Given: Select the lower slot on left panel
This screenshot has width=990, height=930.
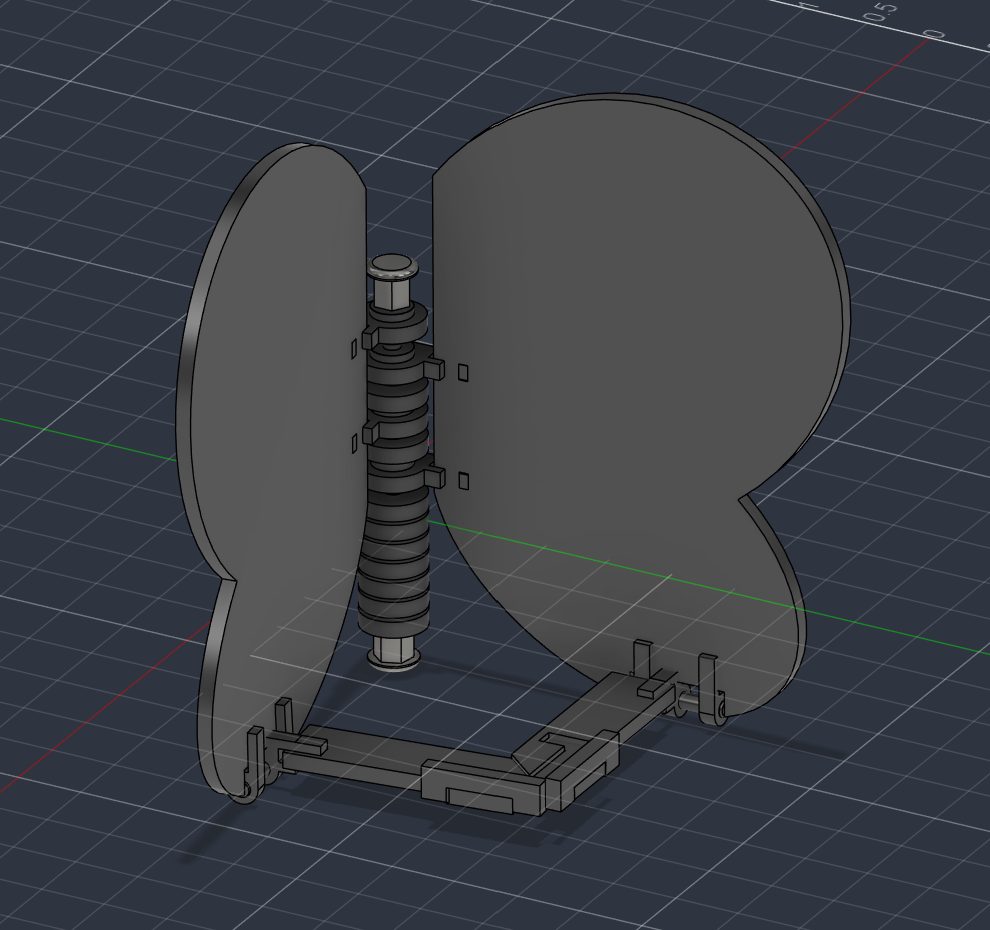Looking at the screenshot, I should point(354,446).
